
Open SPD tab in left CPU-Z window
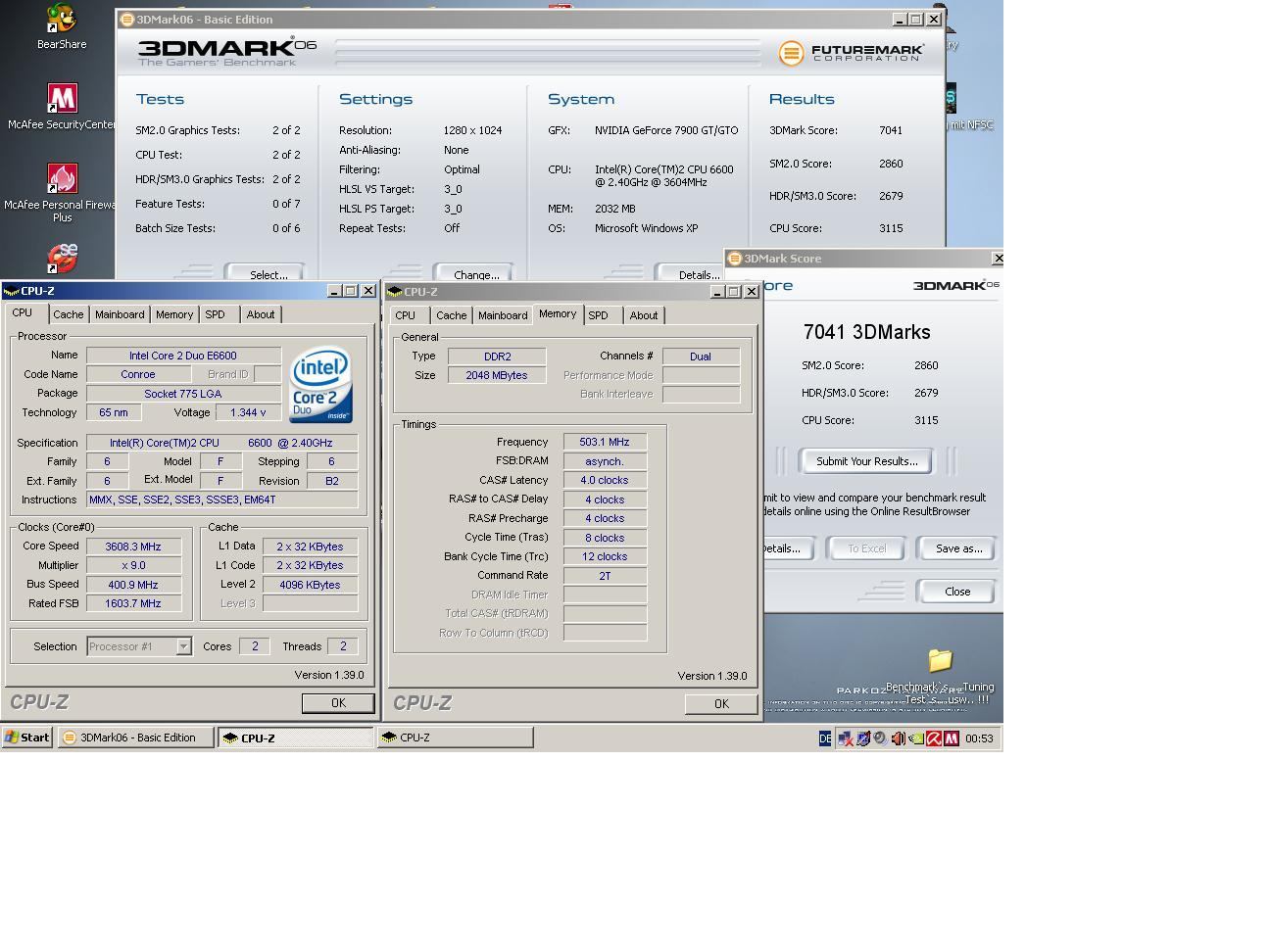point(216,314)
